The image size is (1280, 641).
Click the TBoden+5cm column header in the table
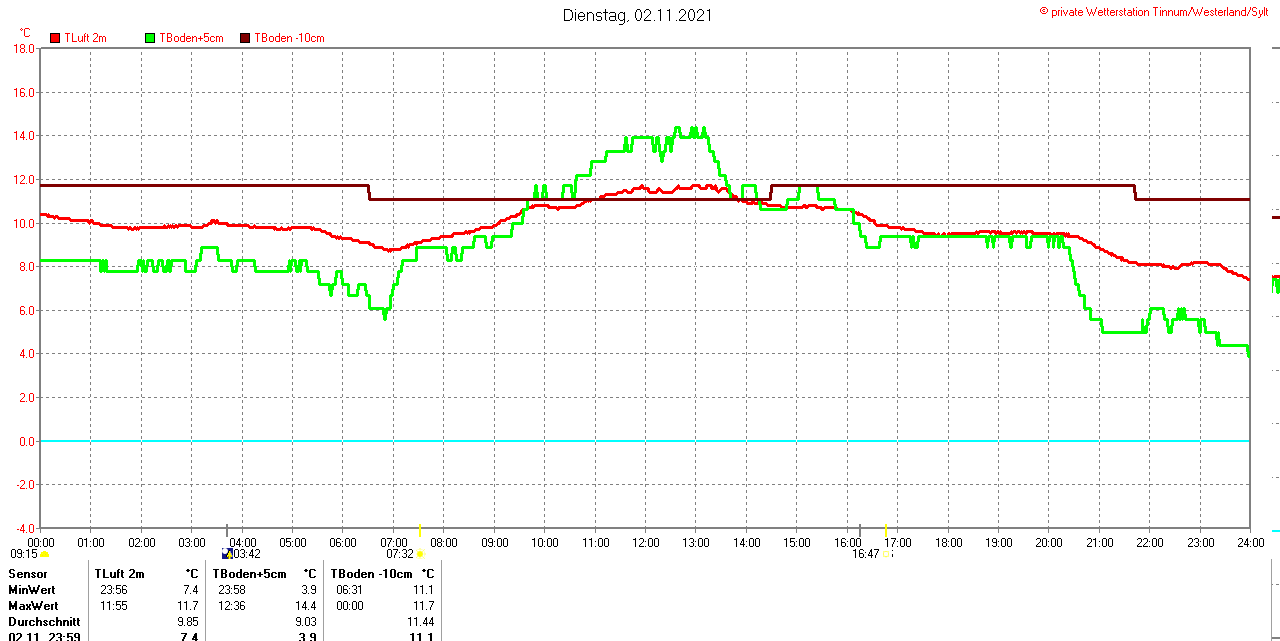point(249,574)
